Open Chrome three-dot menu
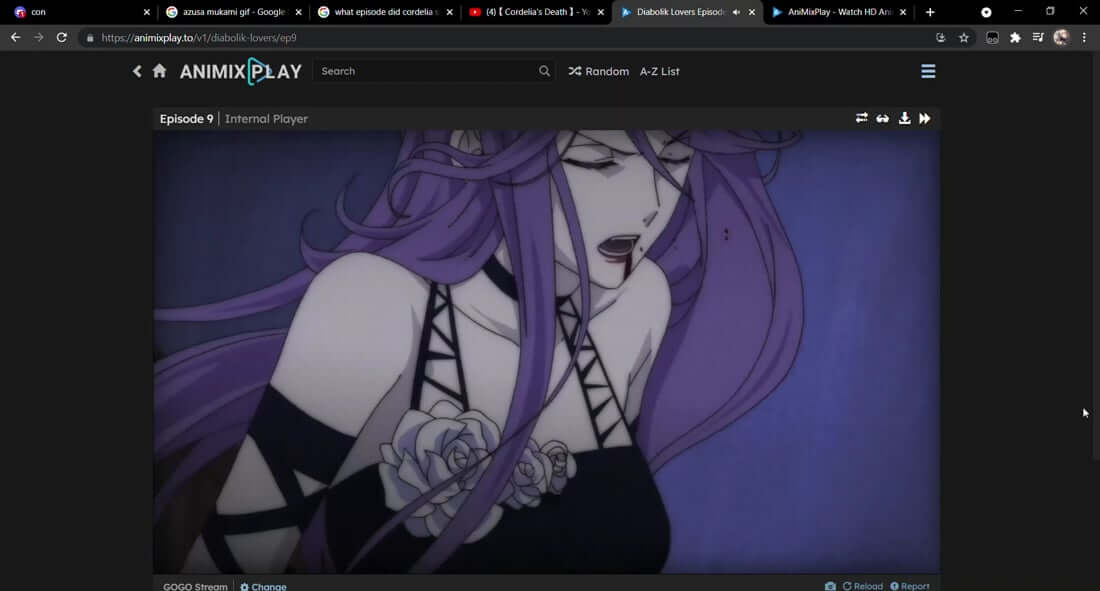This screenshot has width=1100, height=591. click(1084, 37)
